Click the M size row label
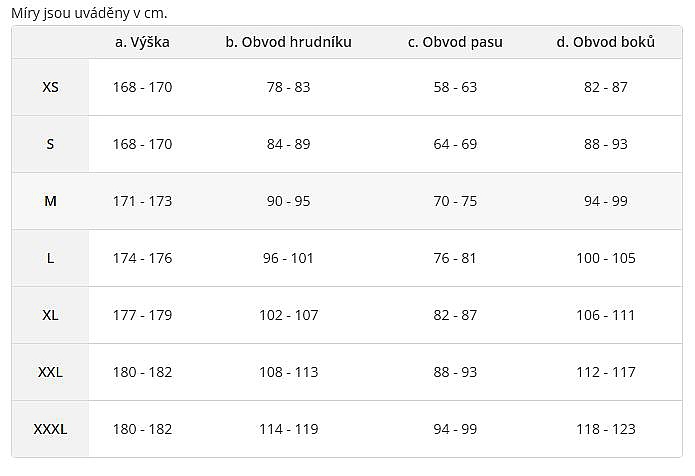This screenshot has width=695, height=476. tap(50, 201)
